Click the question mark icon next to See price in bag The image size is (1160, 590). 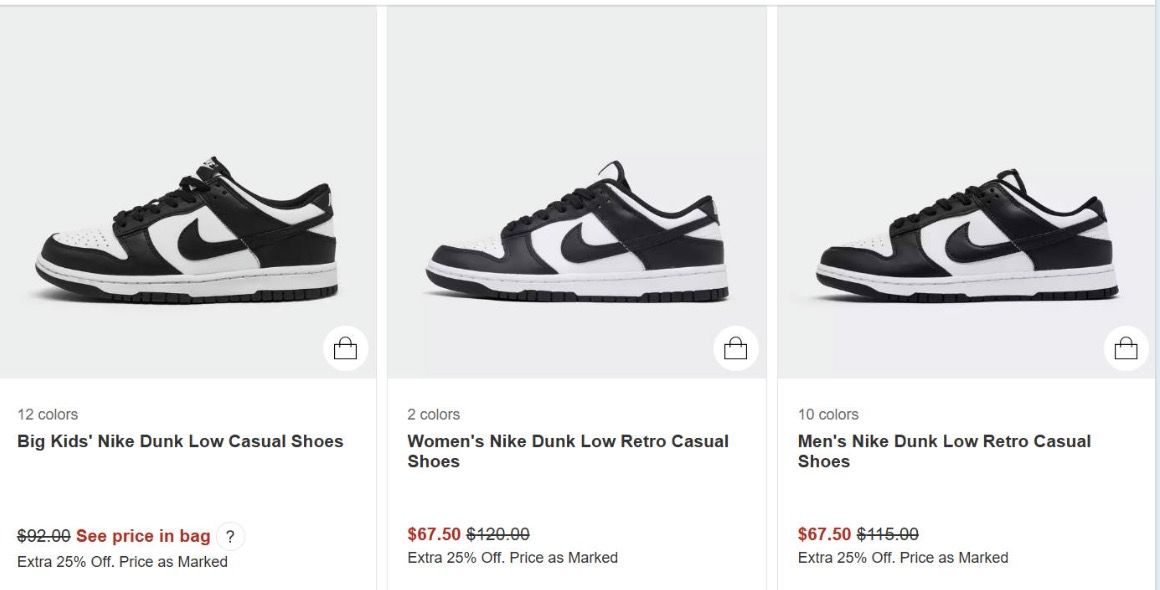230,536
